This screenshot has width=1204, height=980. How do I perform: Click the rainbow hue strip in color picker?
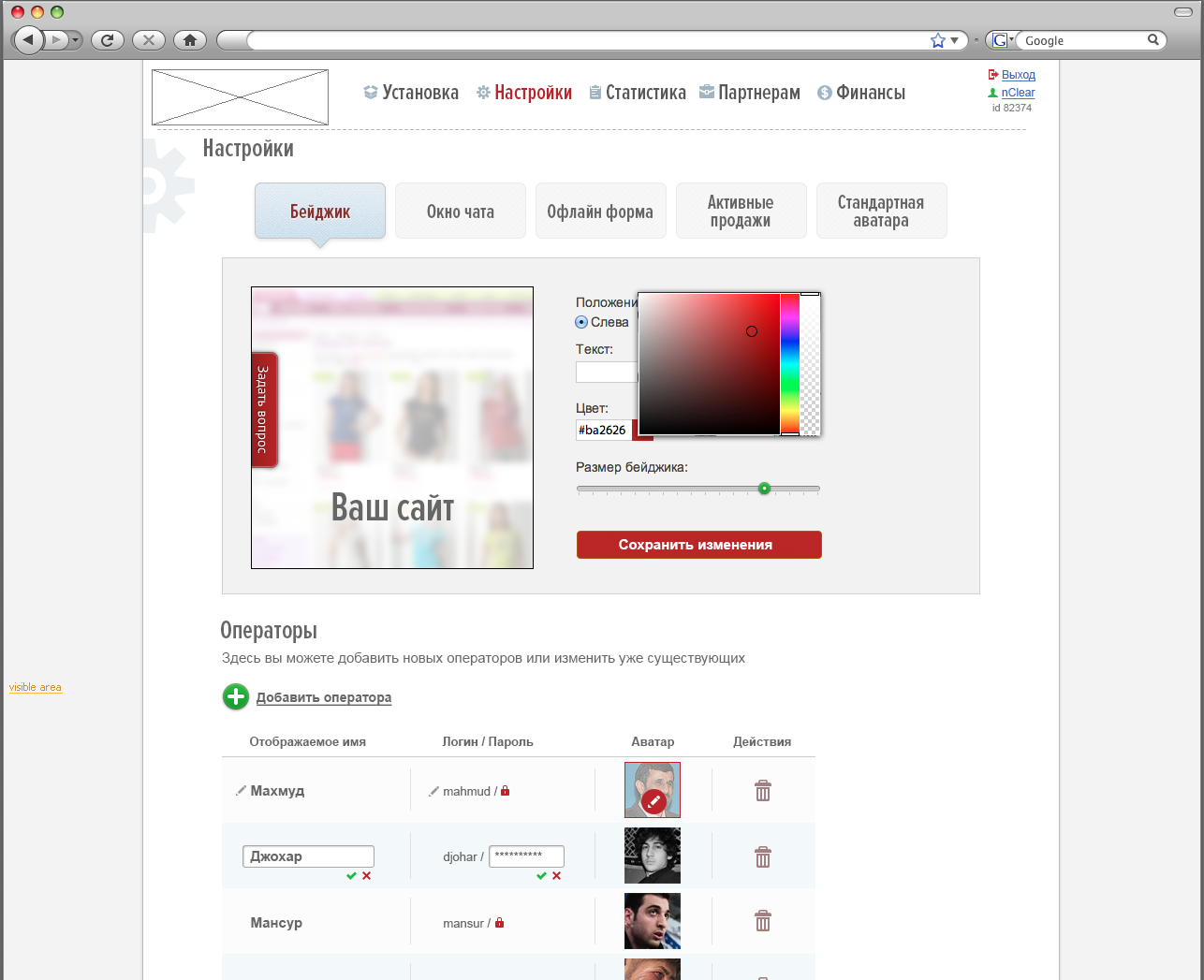789,364
